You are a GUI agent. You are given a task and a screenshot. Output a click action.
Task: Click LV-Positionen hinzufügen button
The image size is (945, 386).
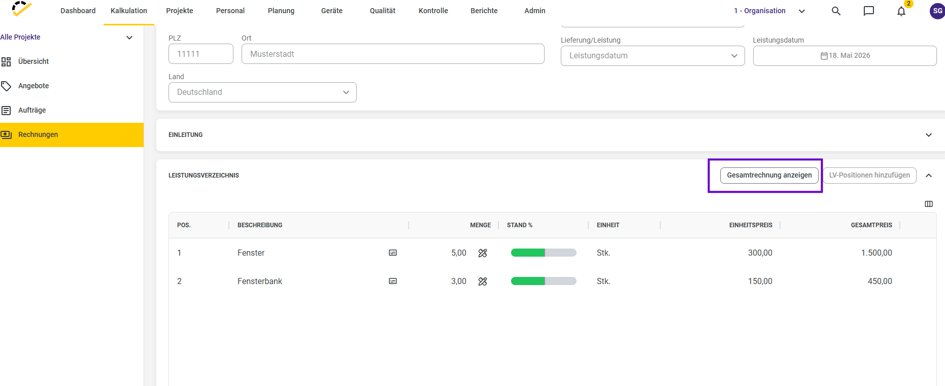[x=870, y=176]
